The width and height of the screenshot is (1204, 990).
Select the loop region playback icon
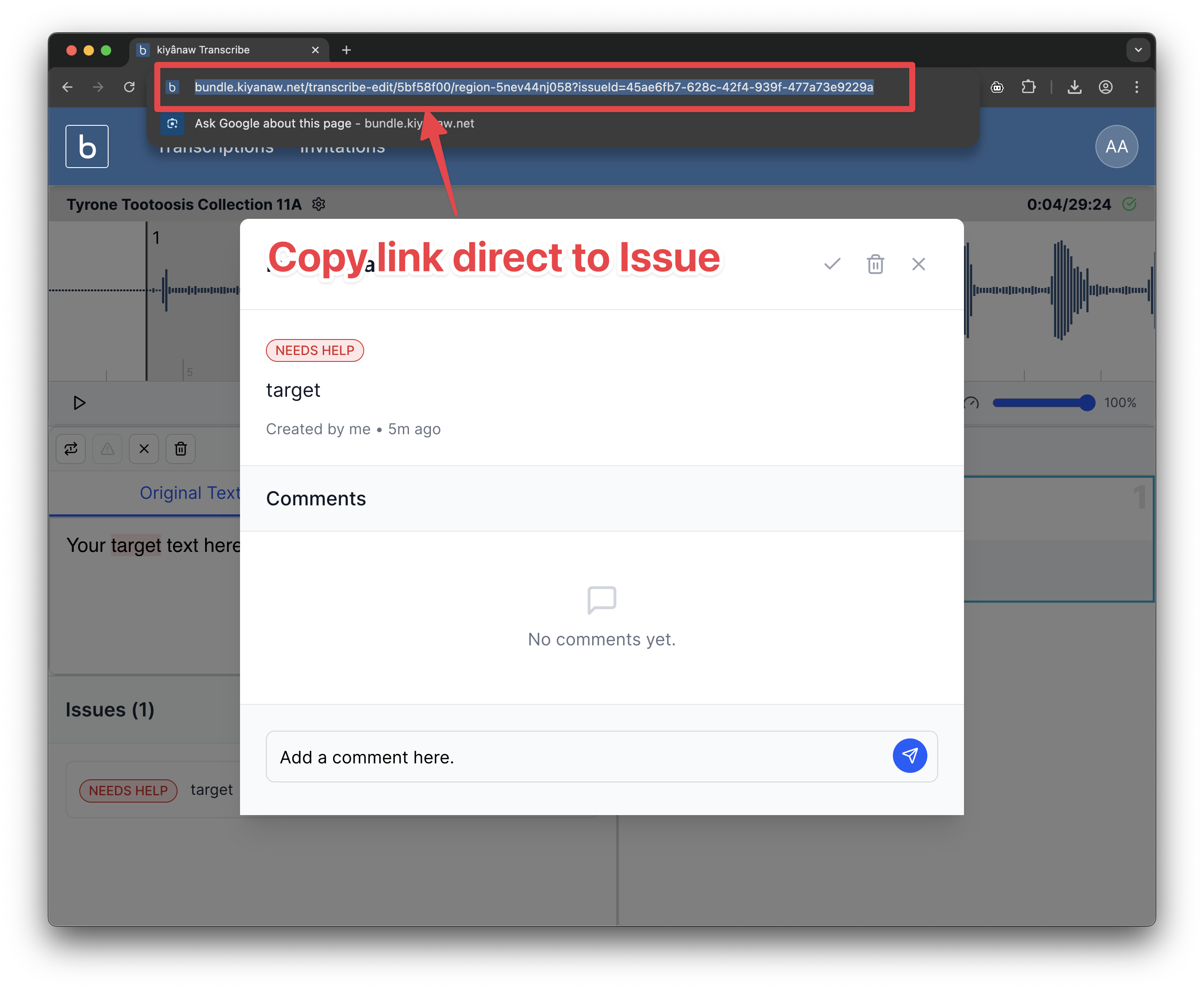(70, 449)
